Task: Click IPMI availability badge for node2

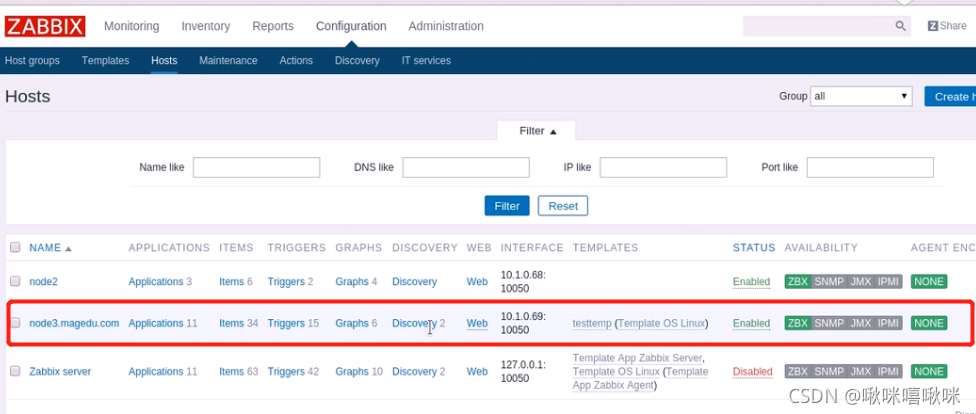Action: pos(888,281)
